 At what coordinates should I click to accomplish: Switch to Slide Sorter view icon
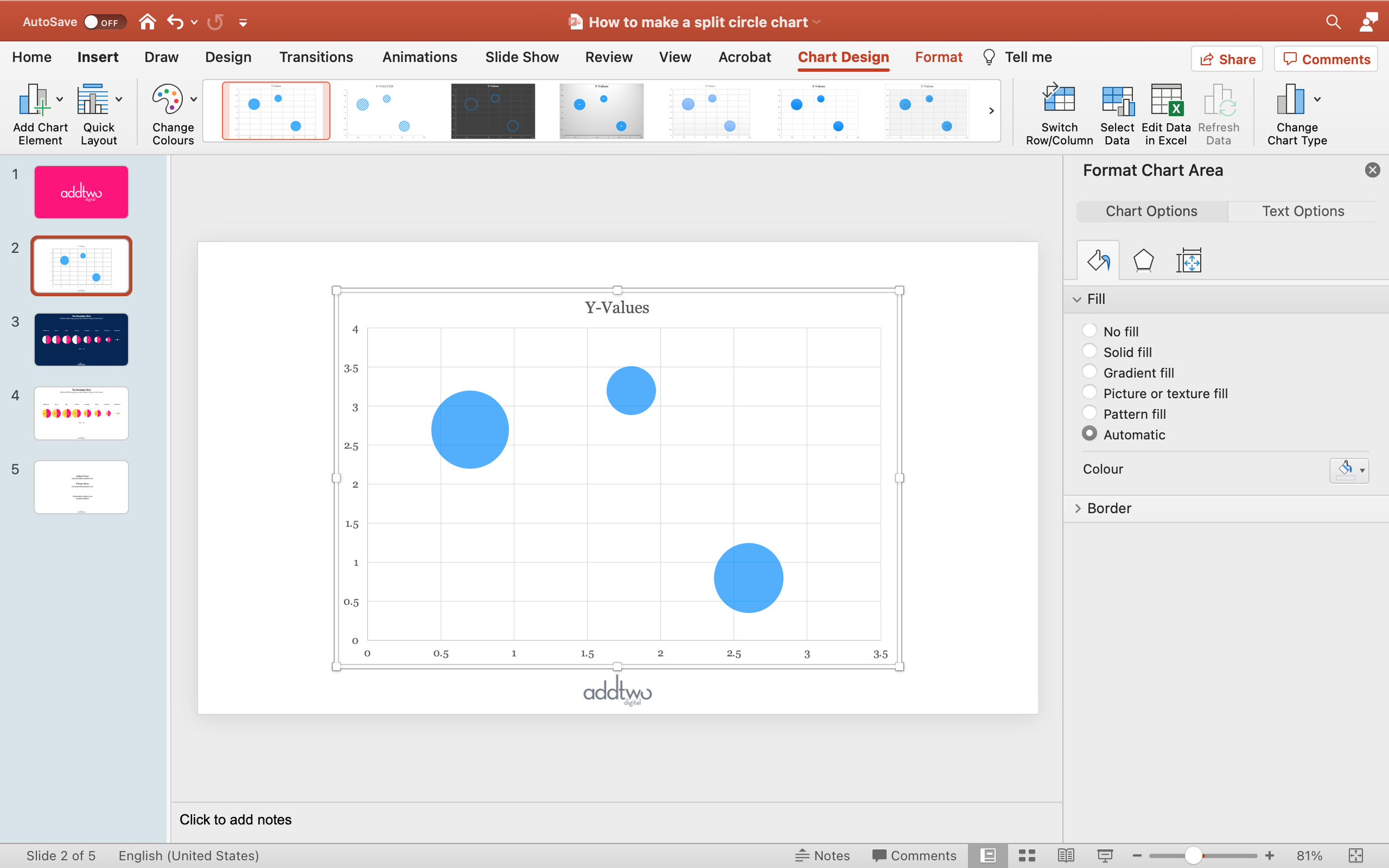(1027, 855)
